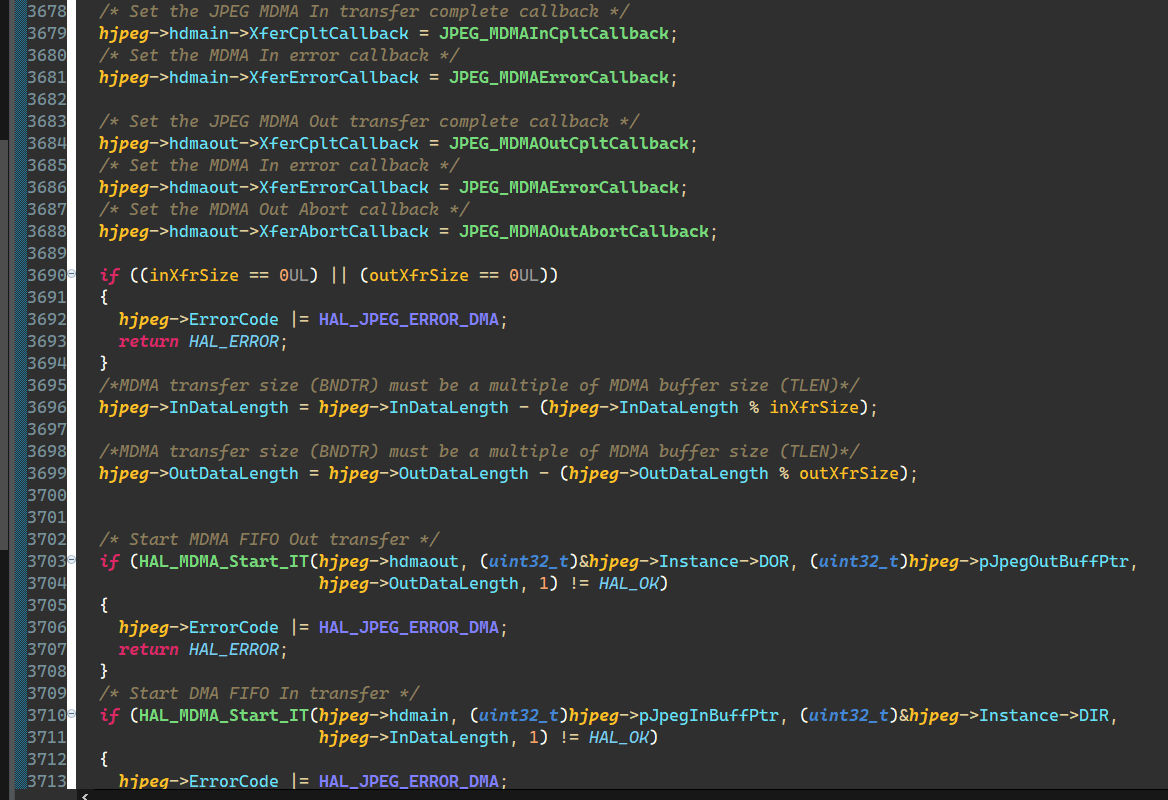Click line number 3689 in the gutter
Screen dimensions: 1168x800
click(47, 253)
